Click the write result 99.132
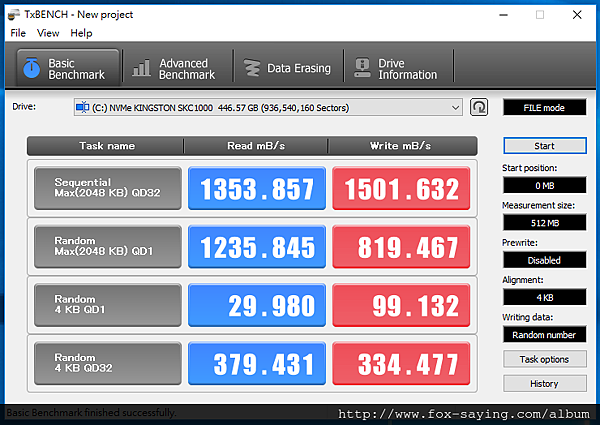600x425 pixels. point(401,305)
